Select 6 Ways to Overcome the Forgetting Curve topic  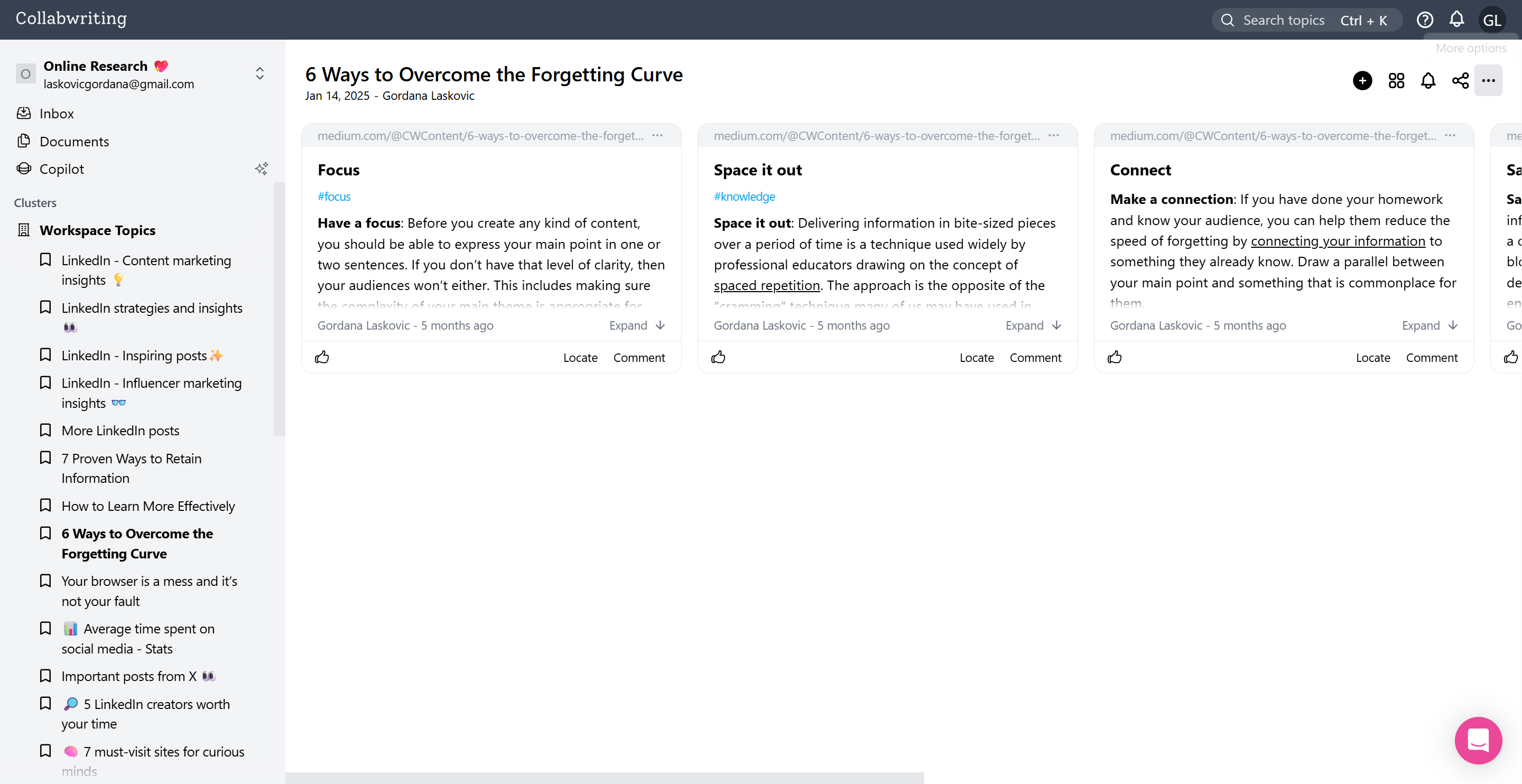point(137,544)
